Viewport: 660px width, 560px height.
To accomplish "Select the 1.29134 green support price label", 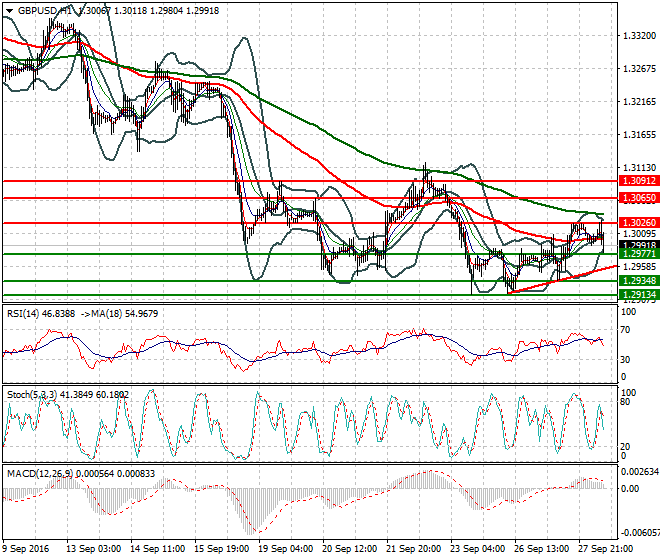I will click(639, 295).
